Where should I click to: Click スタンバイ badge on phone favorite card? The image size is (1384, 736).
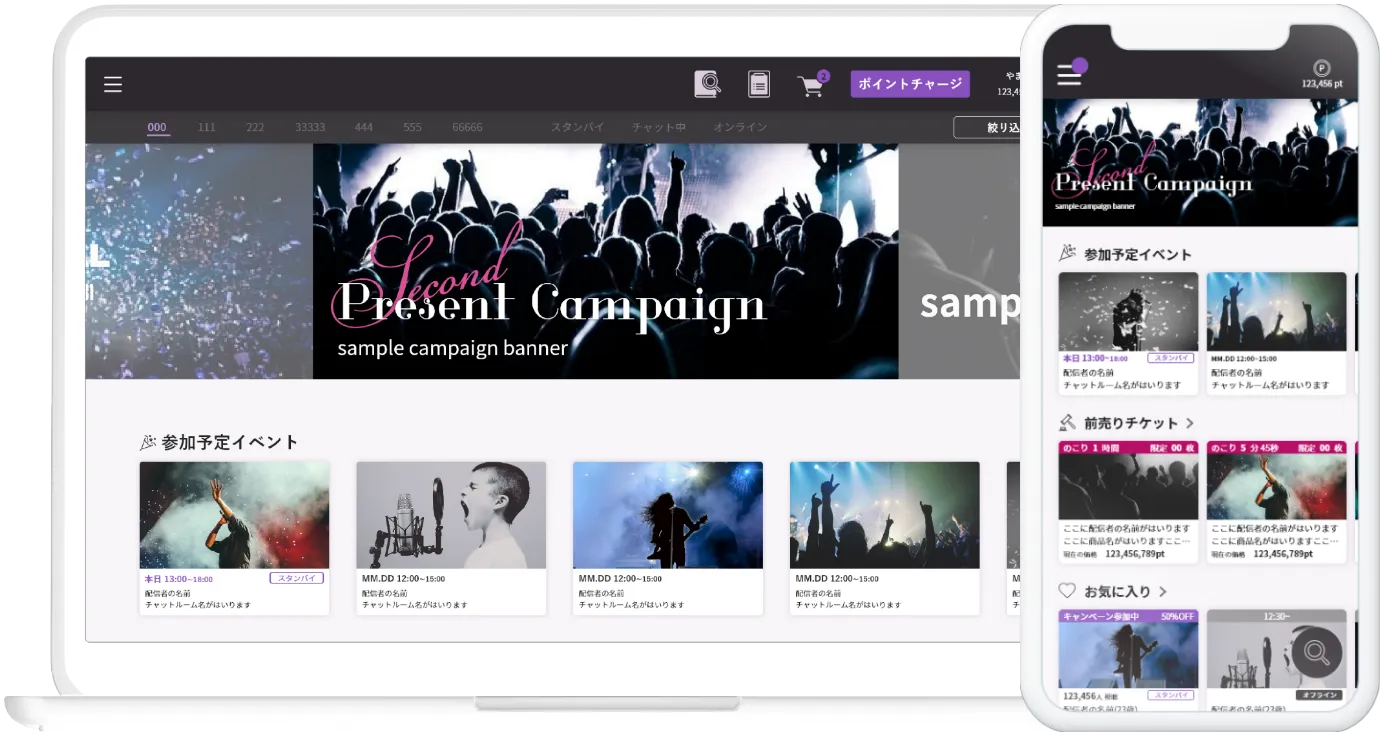pyautogui.click(x=1172, y=694)
